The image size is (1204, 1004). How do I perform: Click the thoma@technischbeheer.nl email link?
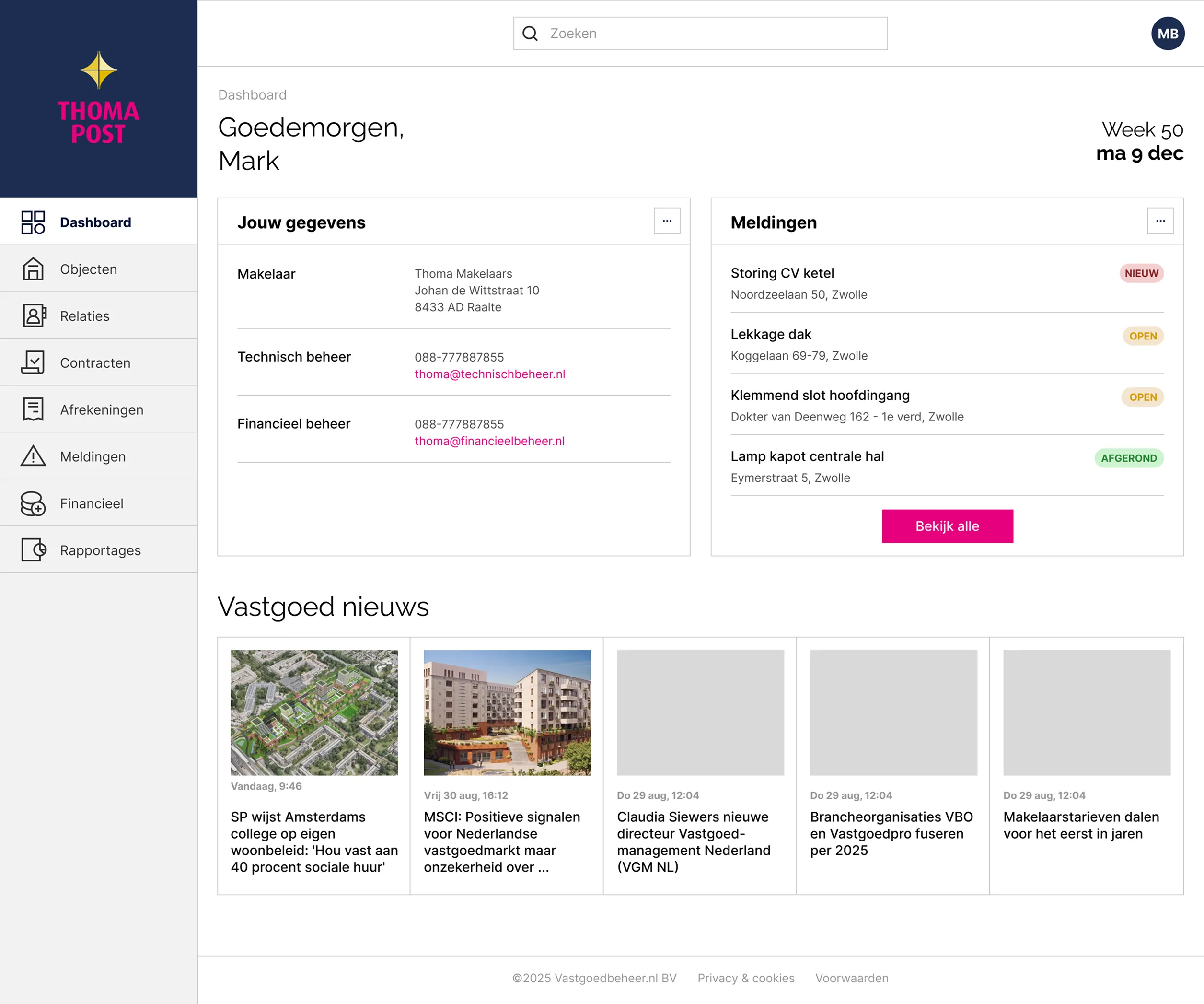coord(490,374)
